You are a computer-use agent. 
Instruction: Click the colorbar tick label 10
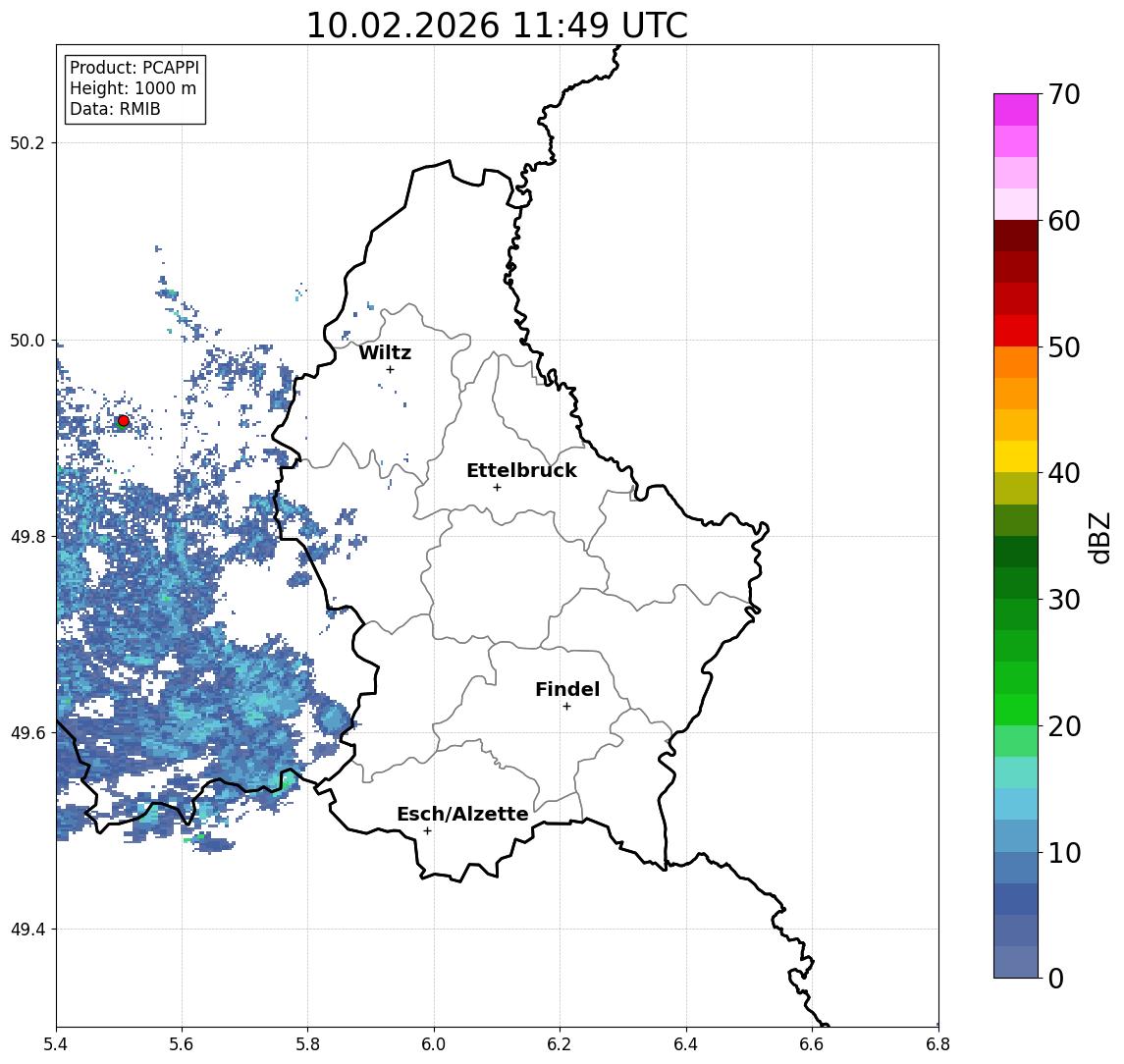(1064, 852)
